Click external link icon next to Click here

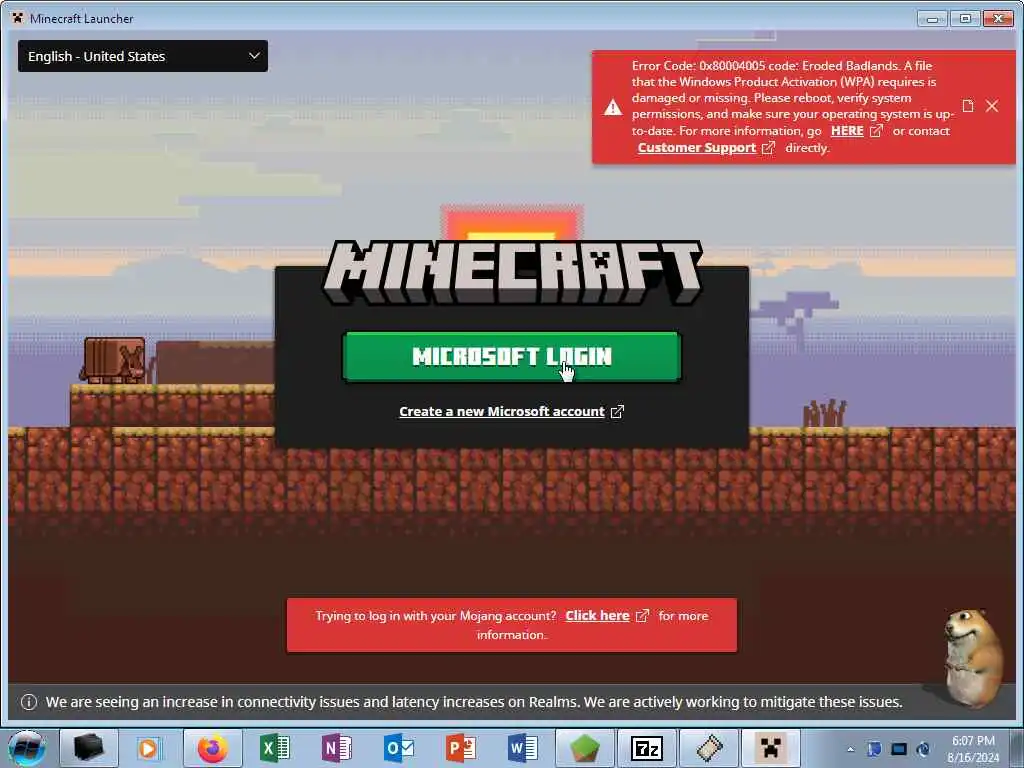643,616
